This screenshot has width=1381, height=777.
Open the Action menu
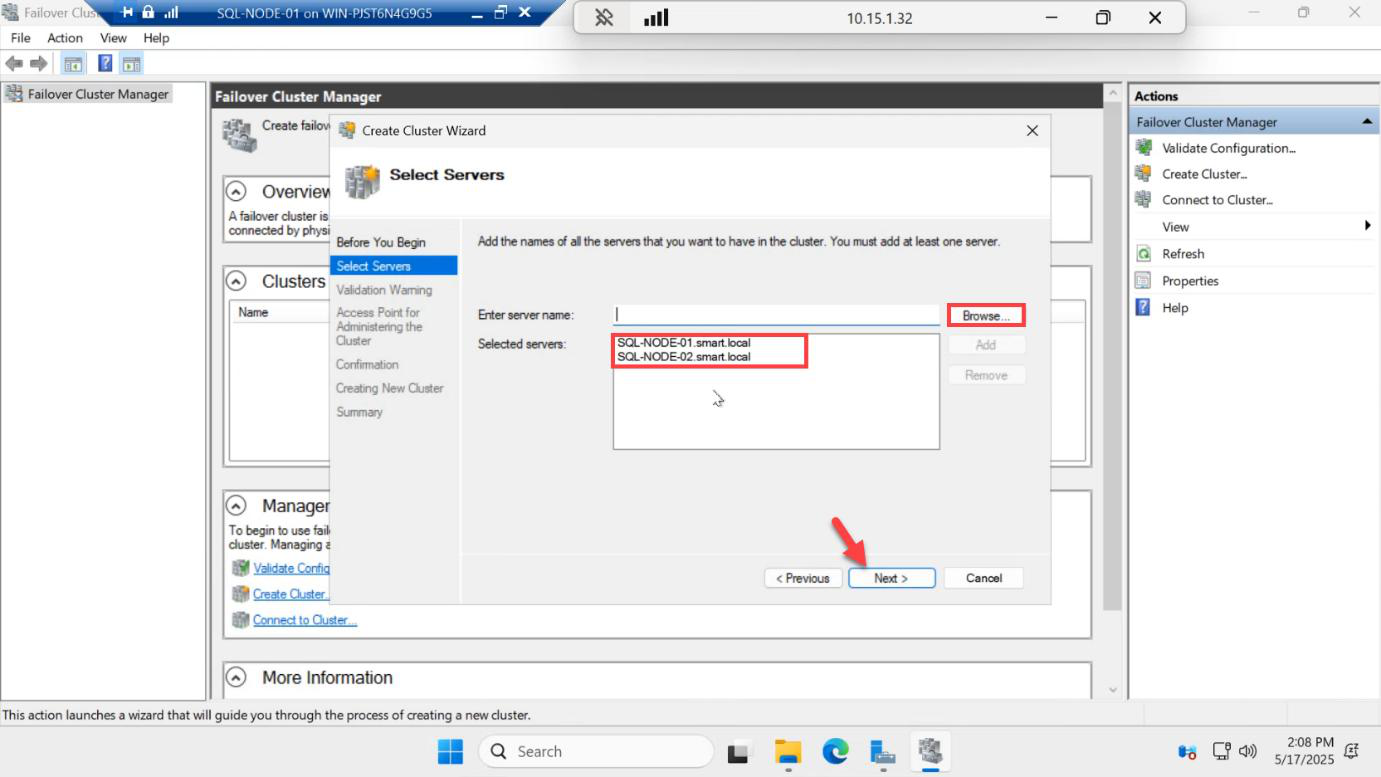pos(65,38)
